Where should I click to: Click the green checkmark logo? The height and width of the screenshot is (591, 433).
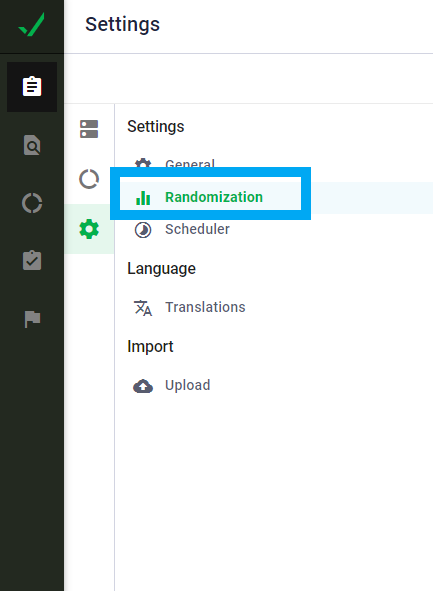(32, 24)
